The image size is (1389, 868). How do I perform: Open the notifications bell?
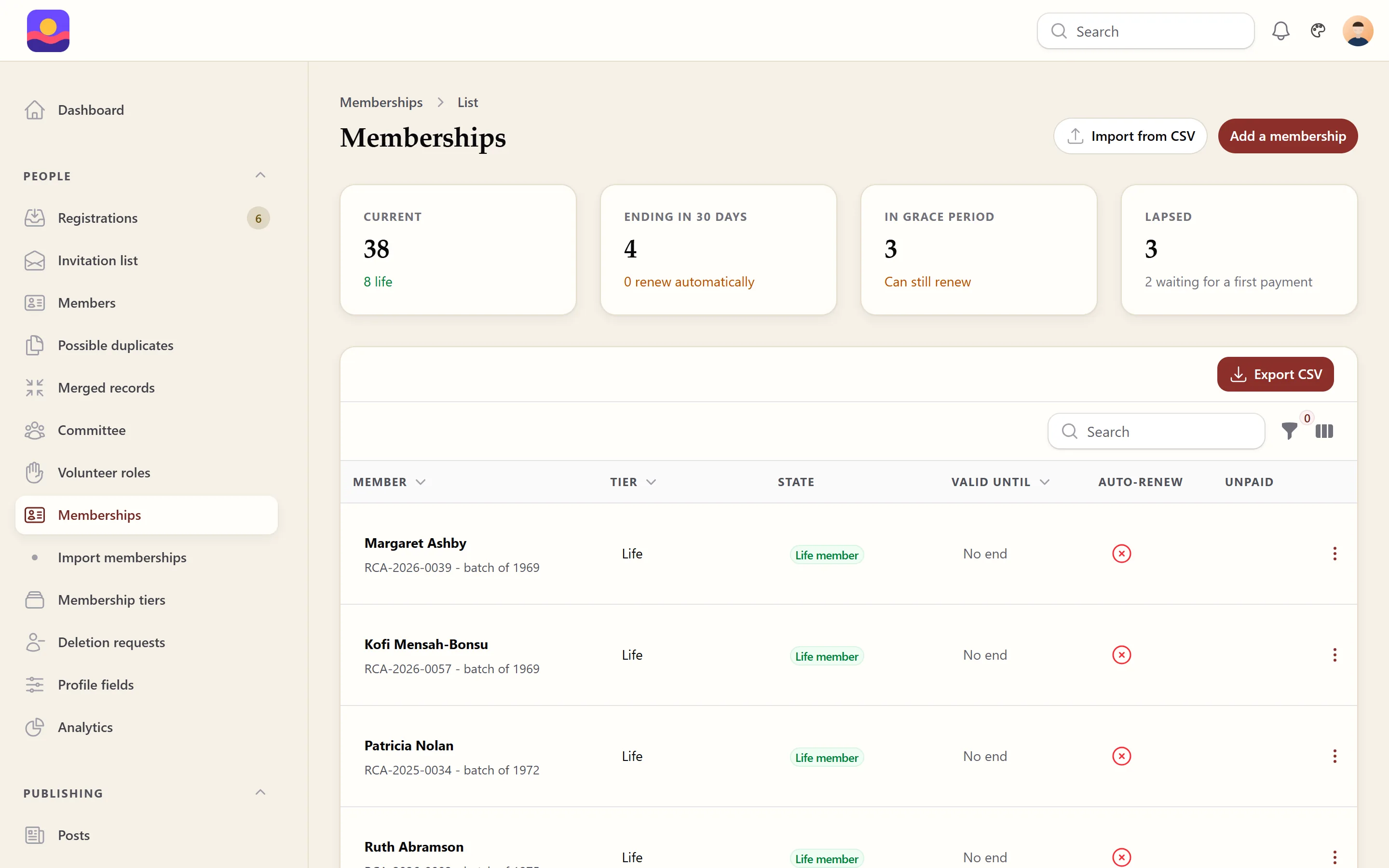(x=1280, y=31)
